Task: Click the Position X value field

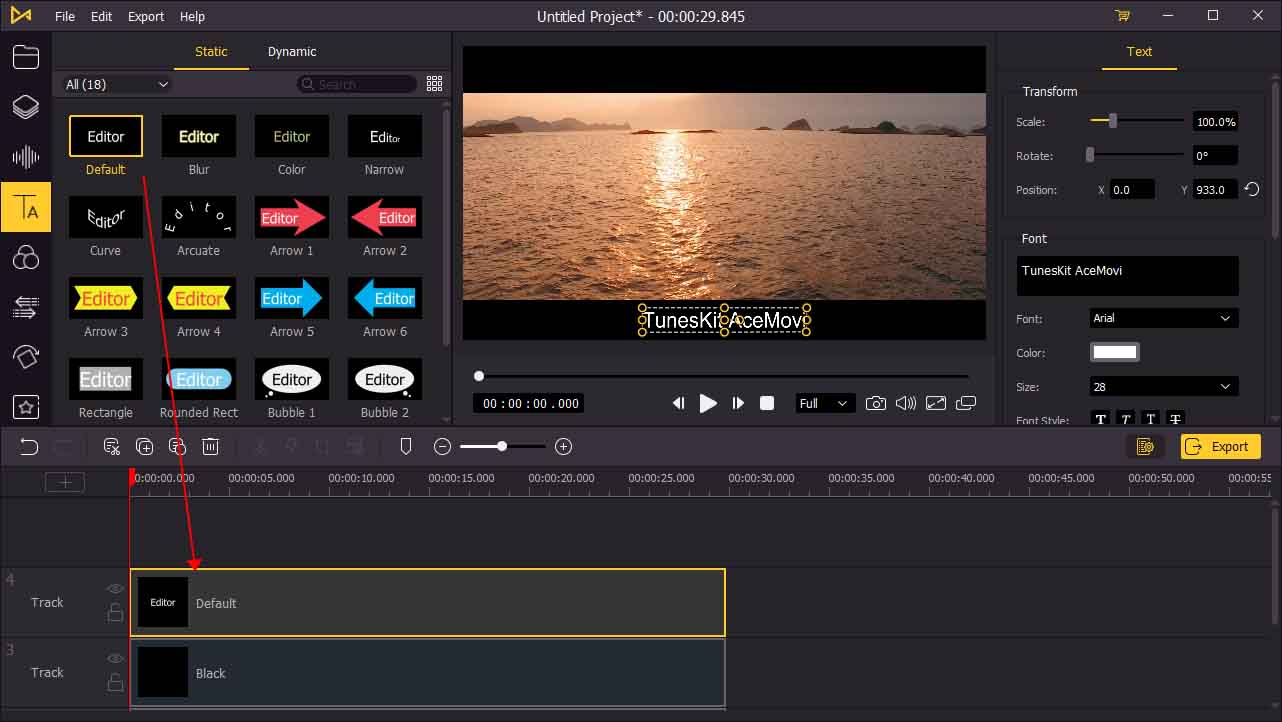Action: 1131,189
